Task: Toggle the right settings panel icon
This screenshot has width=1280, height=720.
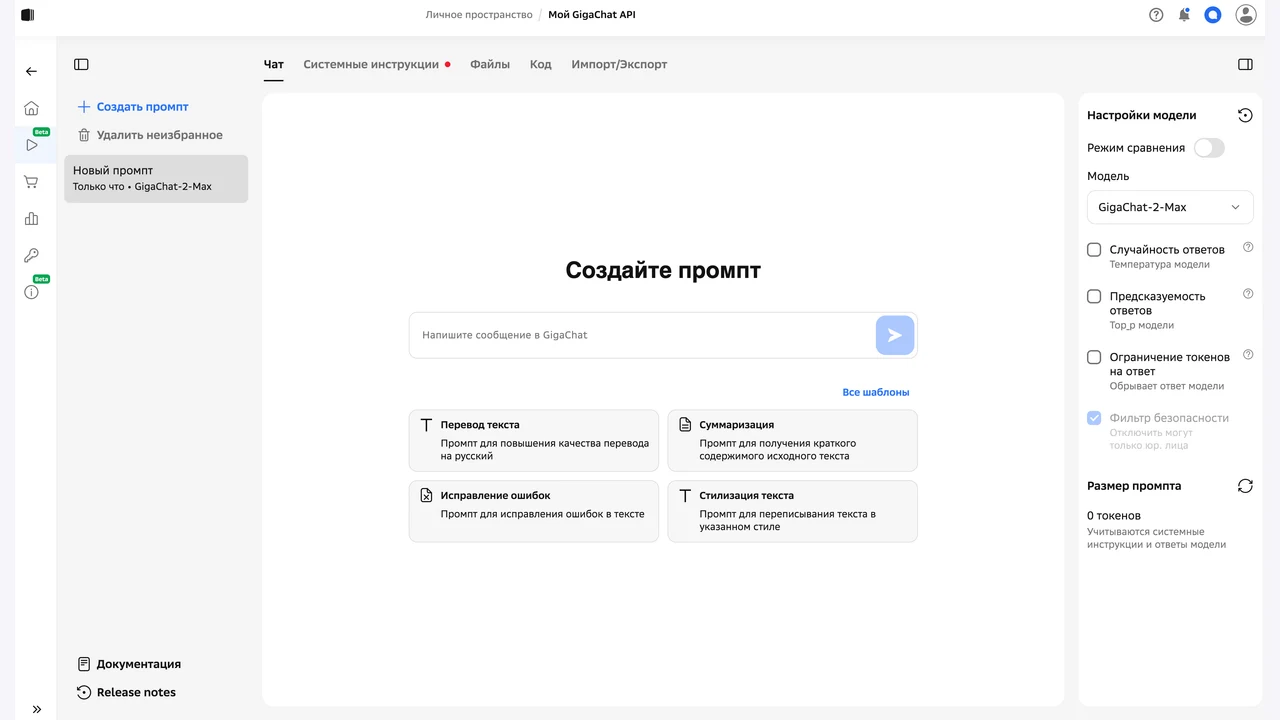Action: tap(1245, 64)
